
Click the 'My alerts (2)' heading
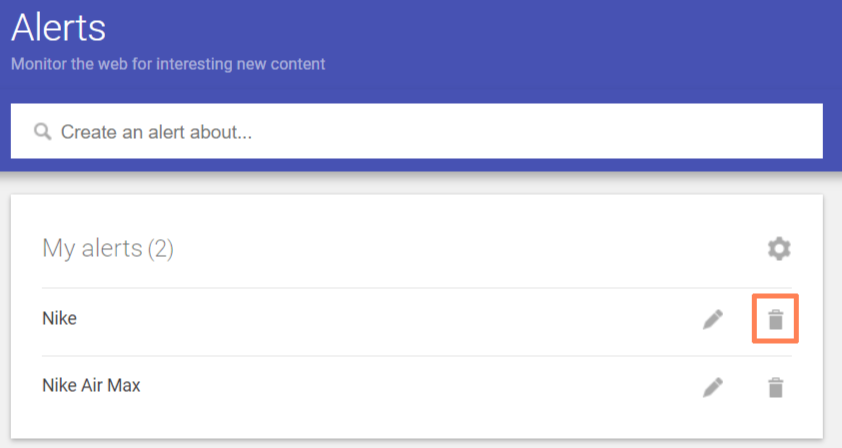[107, 248]
